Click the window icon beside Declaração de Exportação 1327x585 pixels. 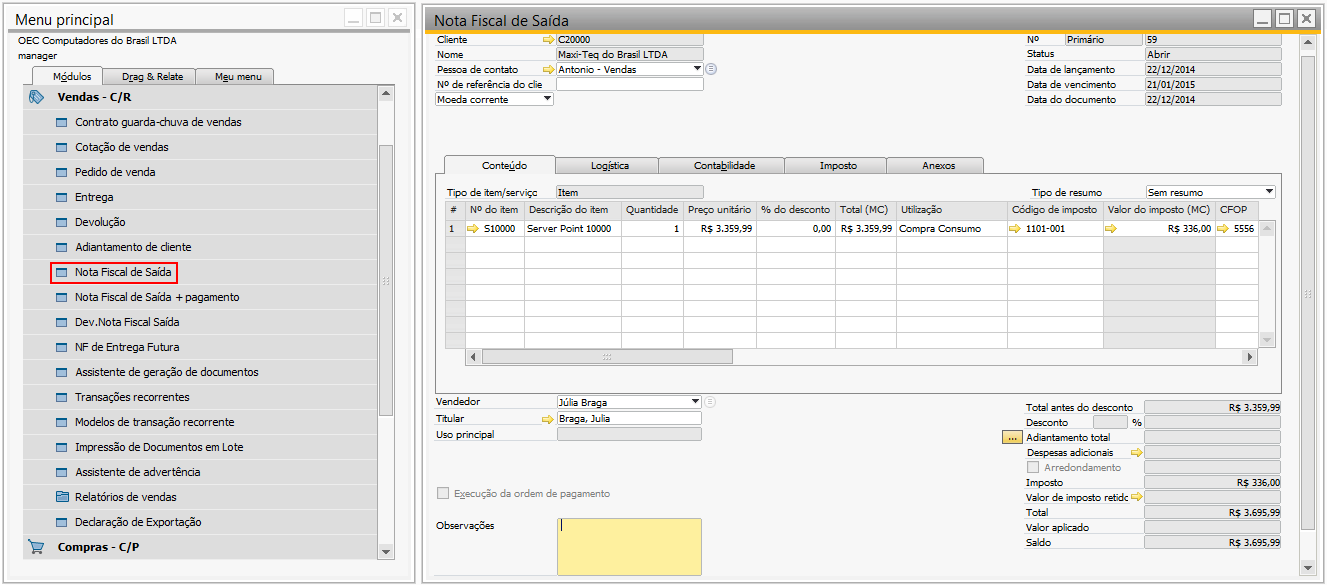62,522
